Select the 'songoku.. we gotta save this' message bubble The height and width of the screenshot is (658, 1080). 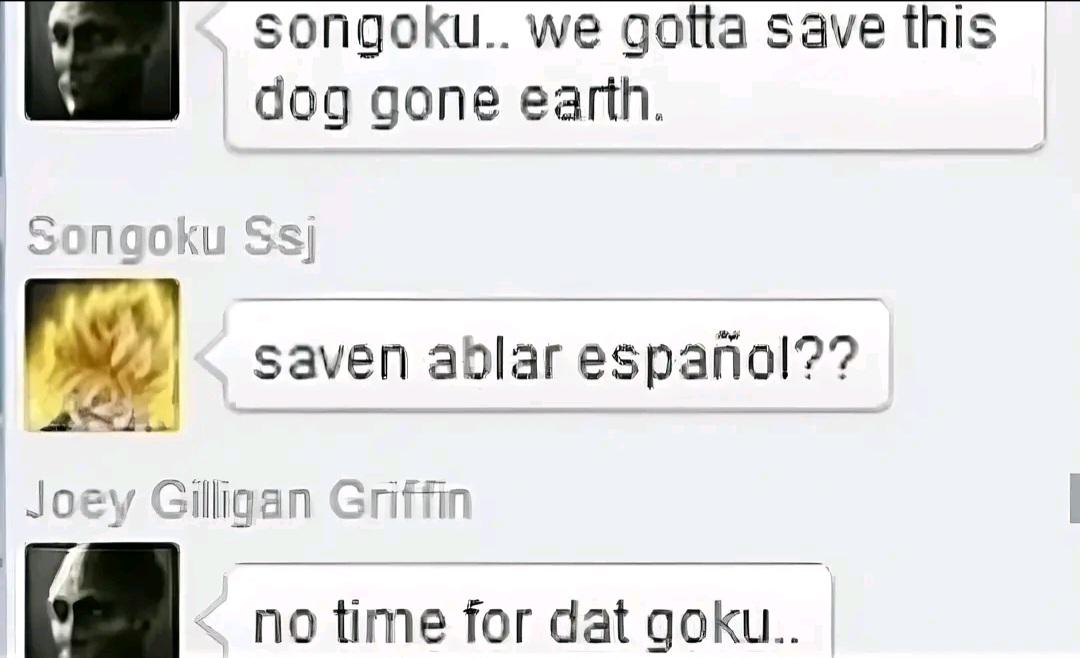click(634, 74)
